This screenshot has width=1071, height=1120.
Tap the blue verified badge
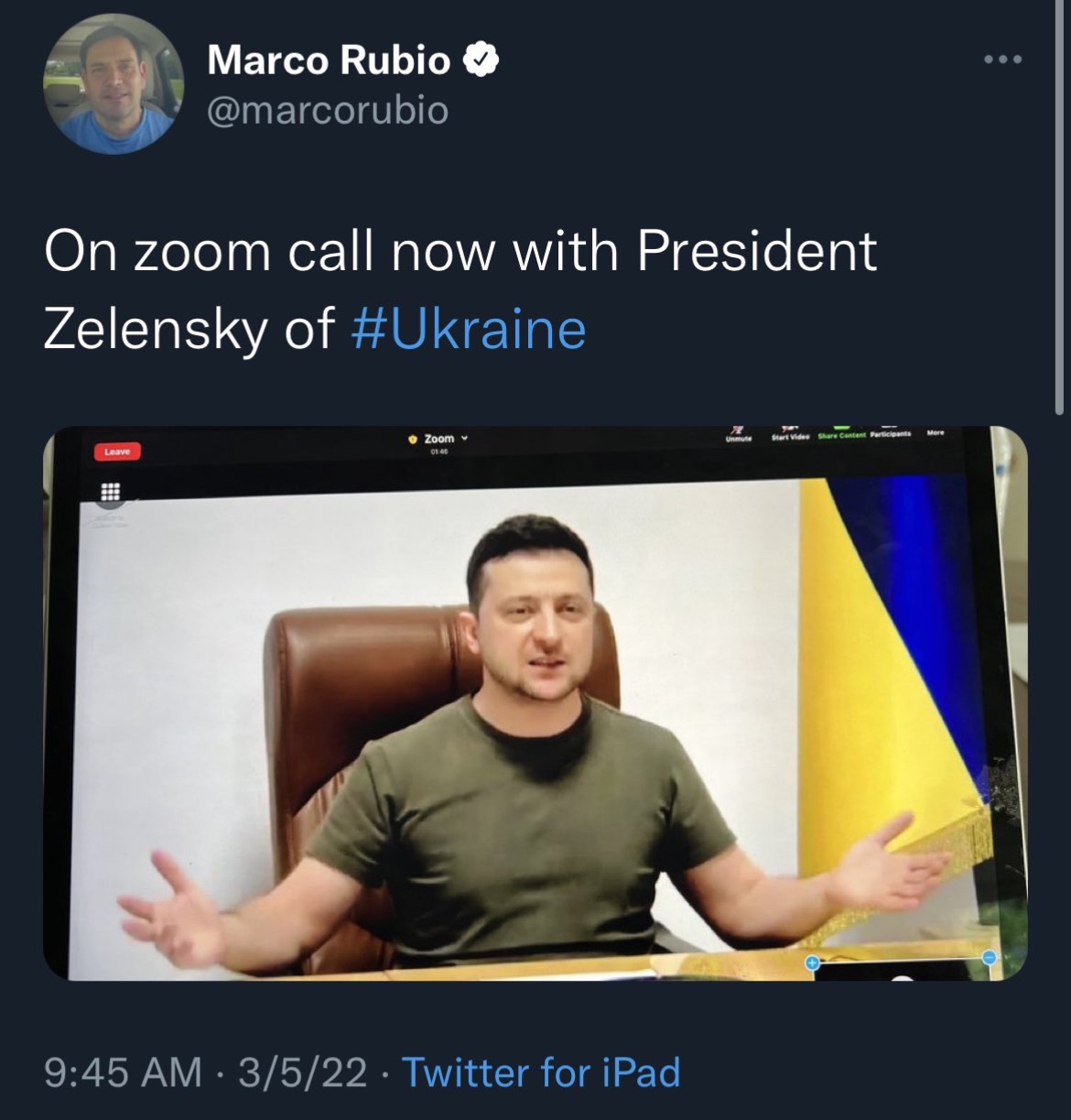[x=481, y=61]
